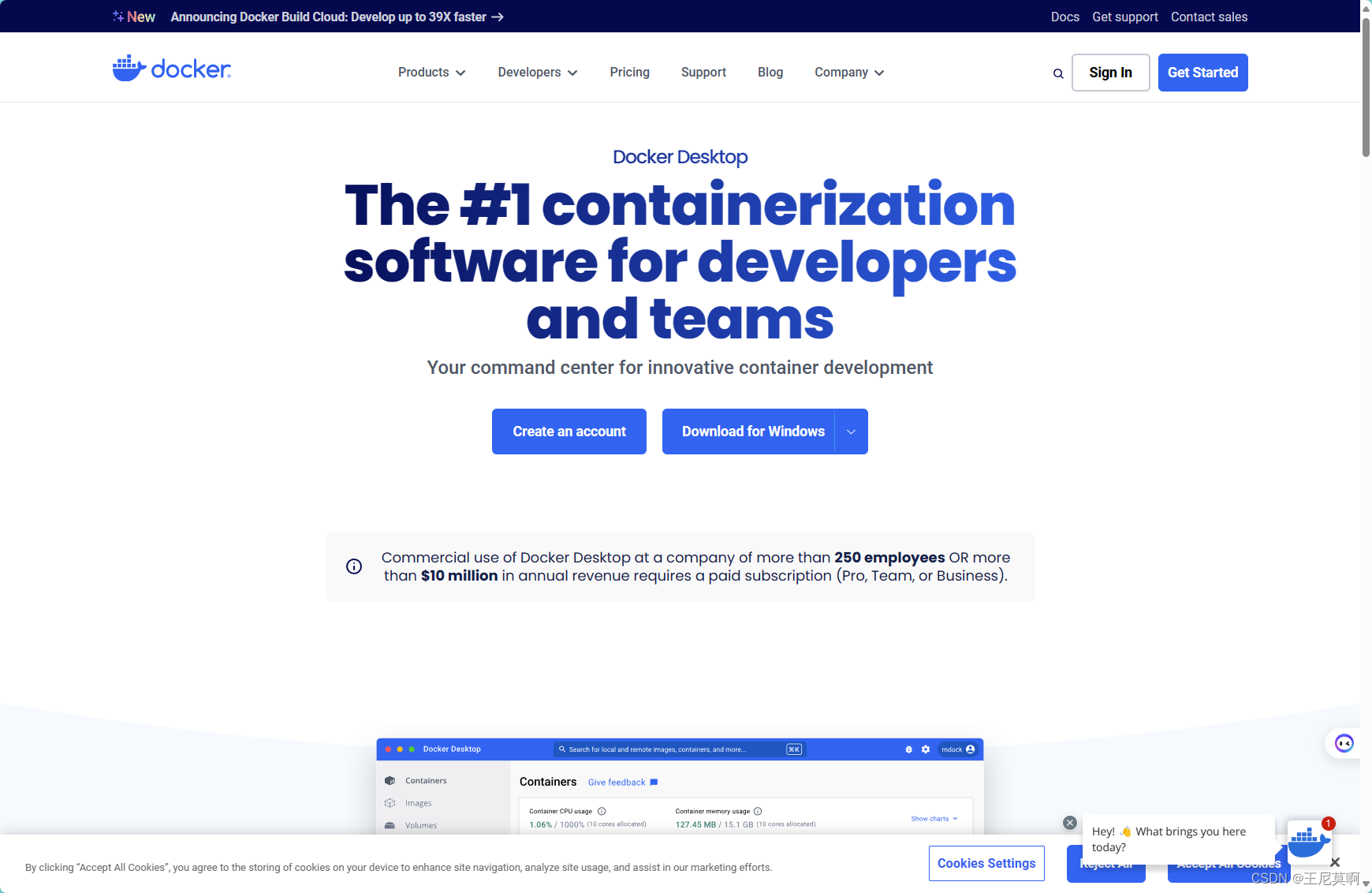The image size is (1372, 893).
Task: Open the Support page
Action: pyautogui.click(x=703, y=73)
